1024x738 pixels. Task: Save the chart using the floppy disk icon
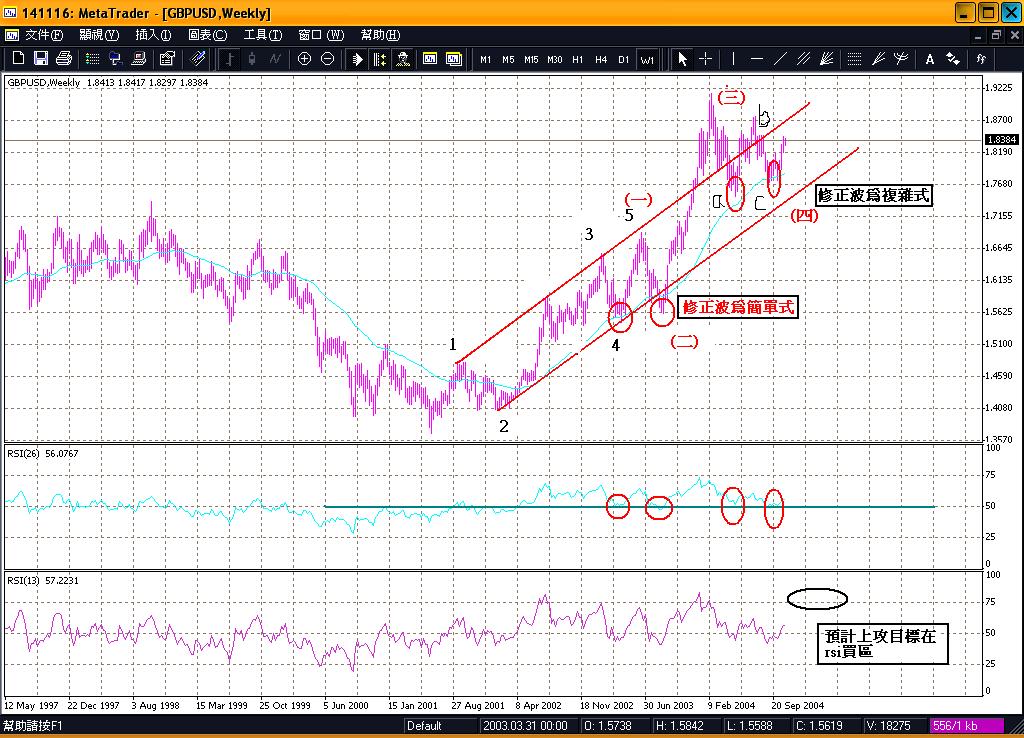pos(40,59)
